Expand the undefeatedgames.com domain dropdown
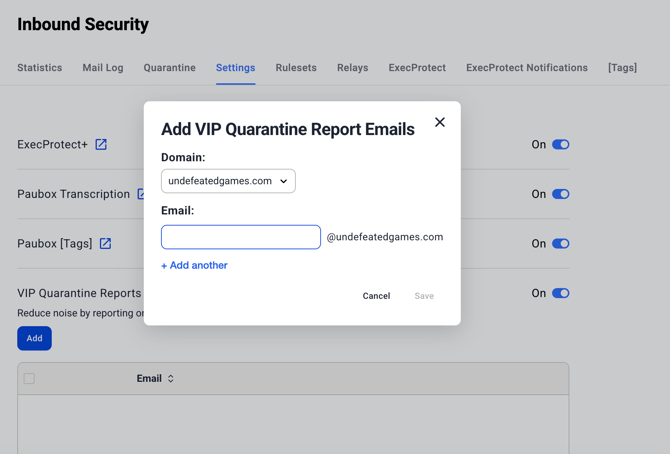 click(x=228, y=181)
